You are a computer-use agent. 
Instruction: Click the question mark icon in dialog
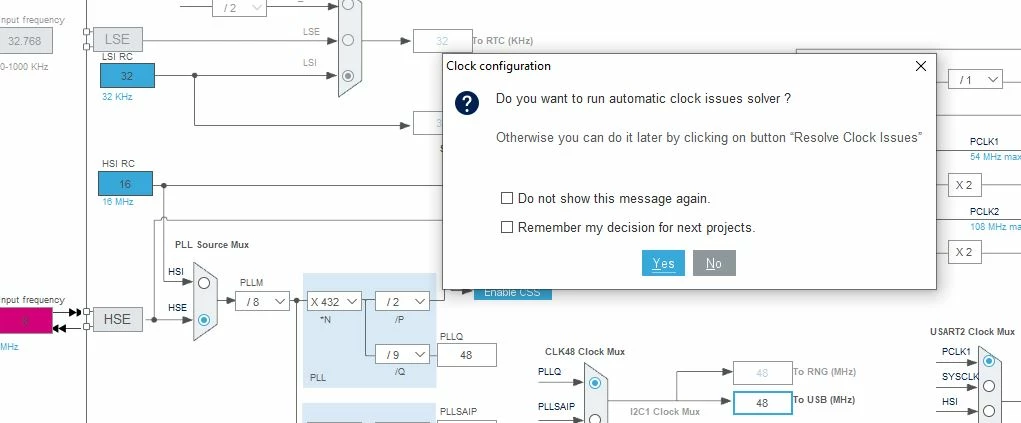[467, 103]
